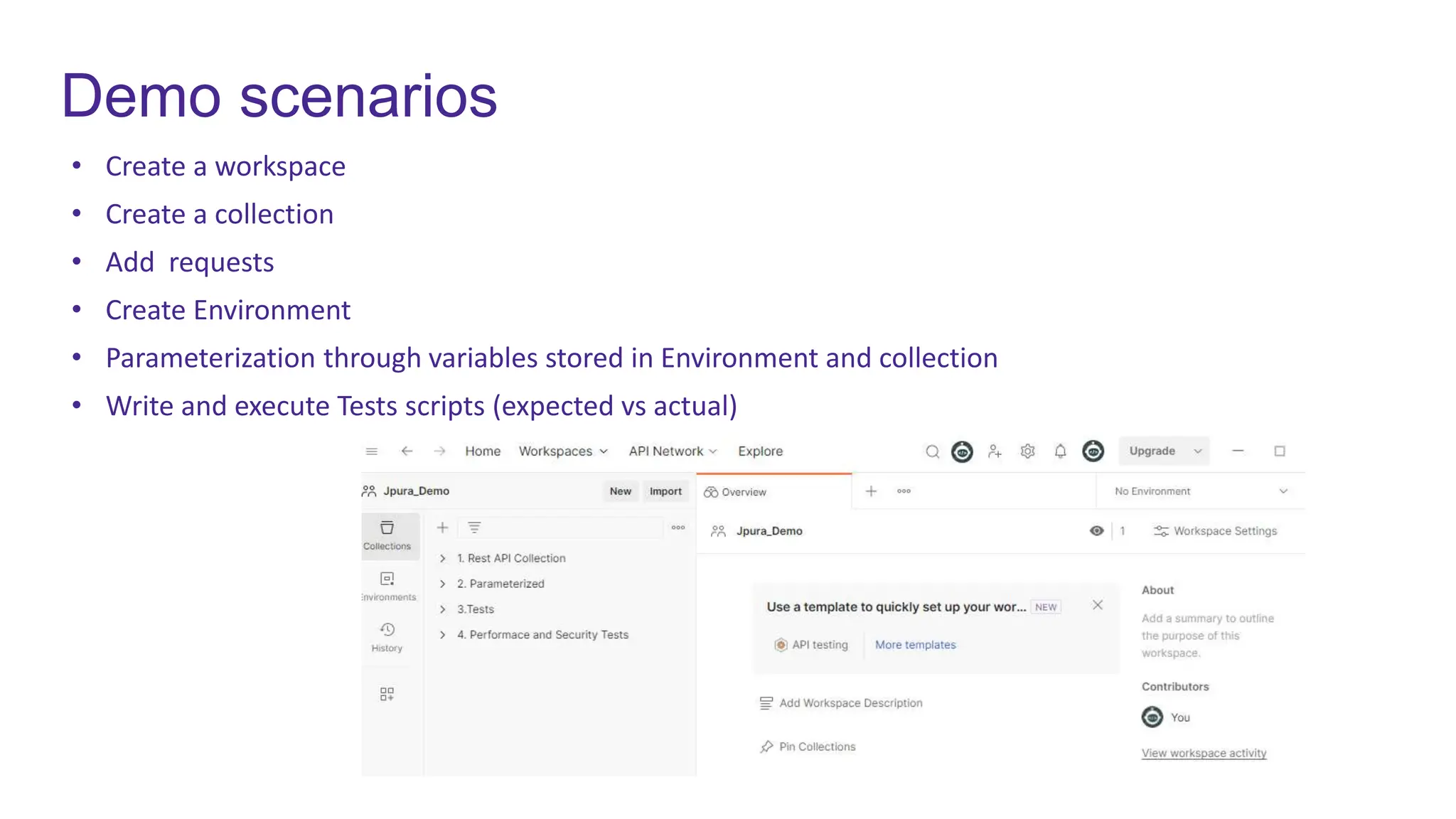
Task: Click the New button
Action: tap(620, 491)
